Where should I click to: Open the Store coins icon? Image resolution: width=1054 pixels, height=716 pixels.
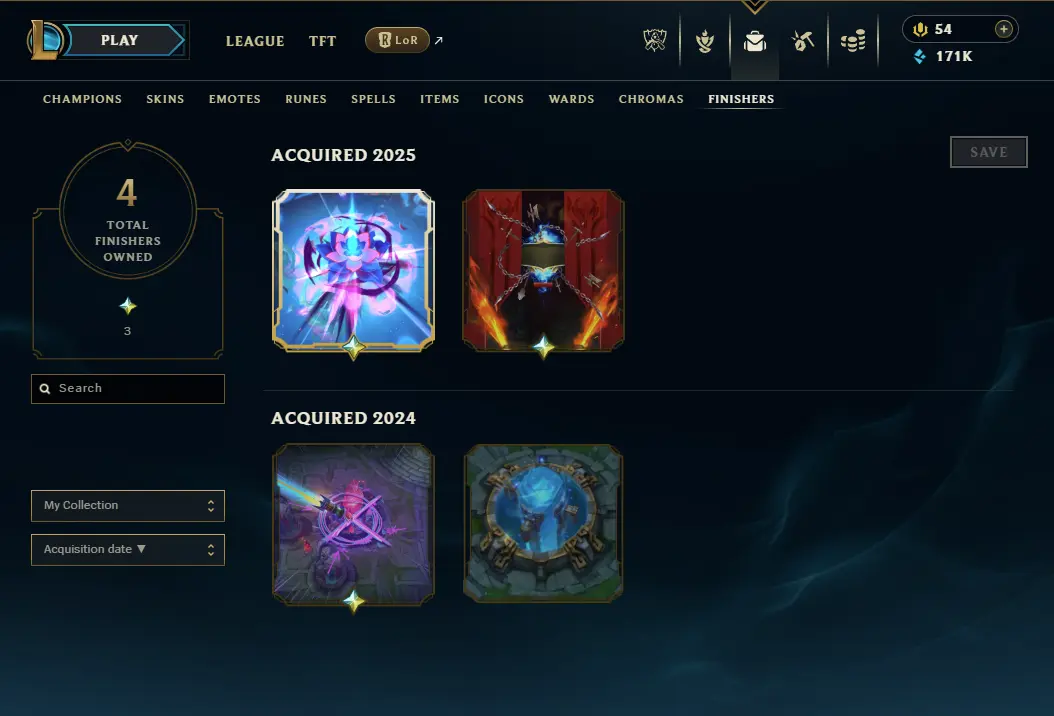[x=853, y=41]
